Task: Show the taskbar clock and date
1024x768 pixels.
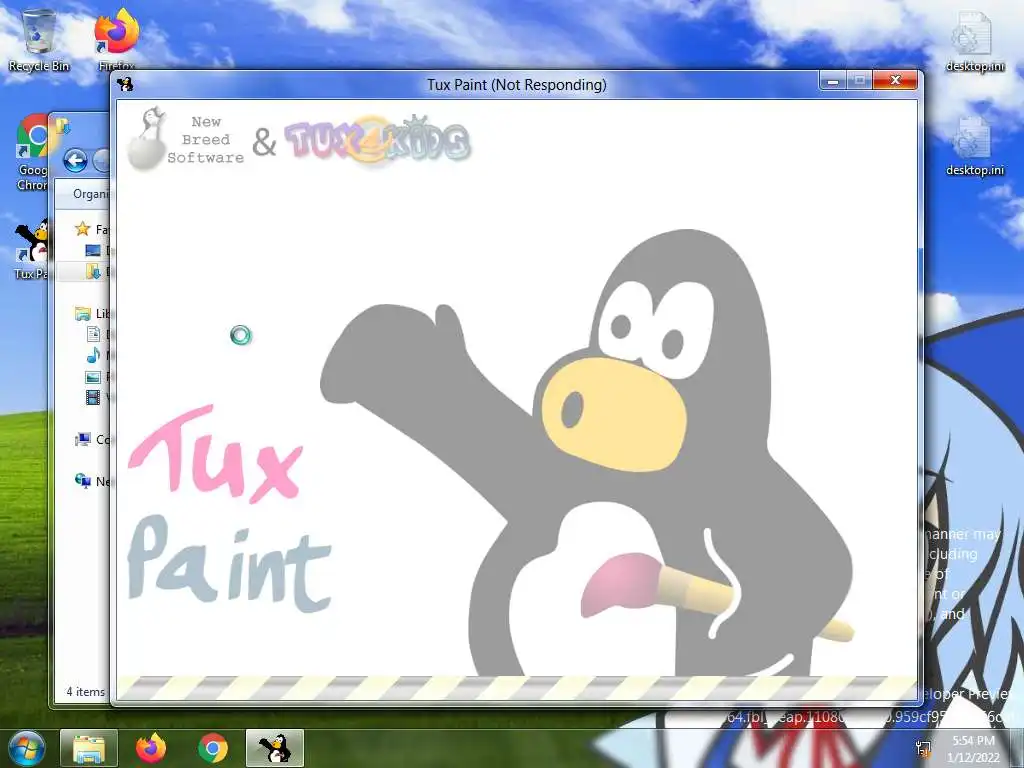Action: coord(973,749)
